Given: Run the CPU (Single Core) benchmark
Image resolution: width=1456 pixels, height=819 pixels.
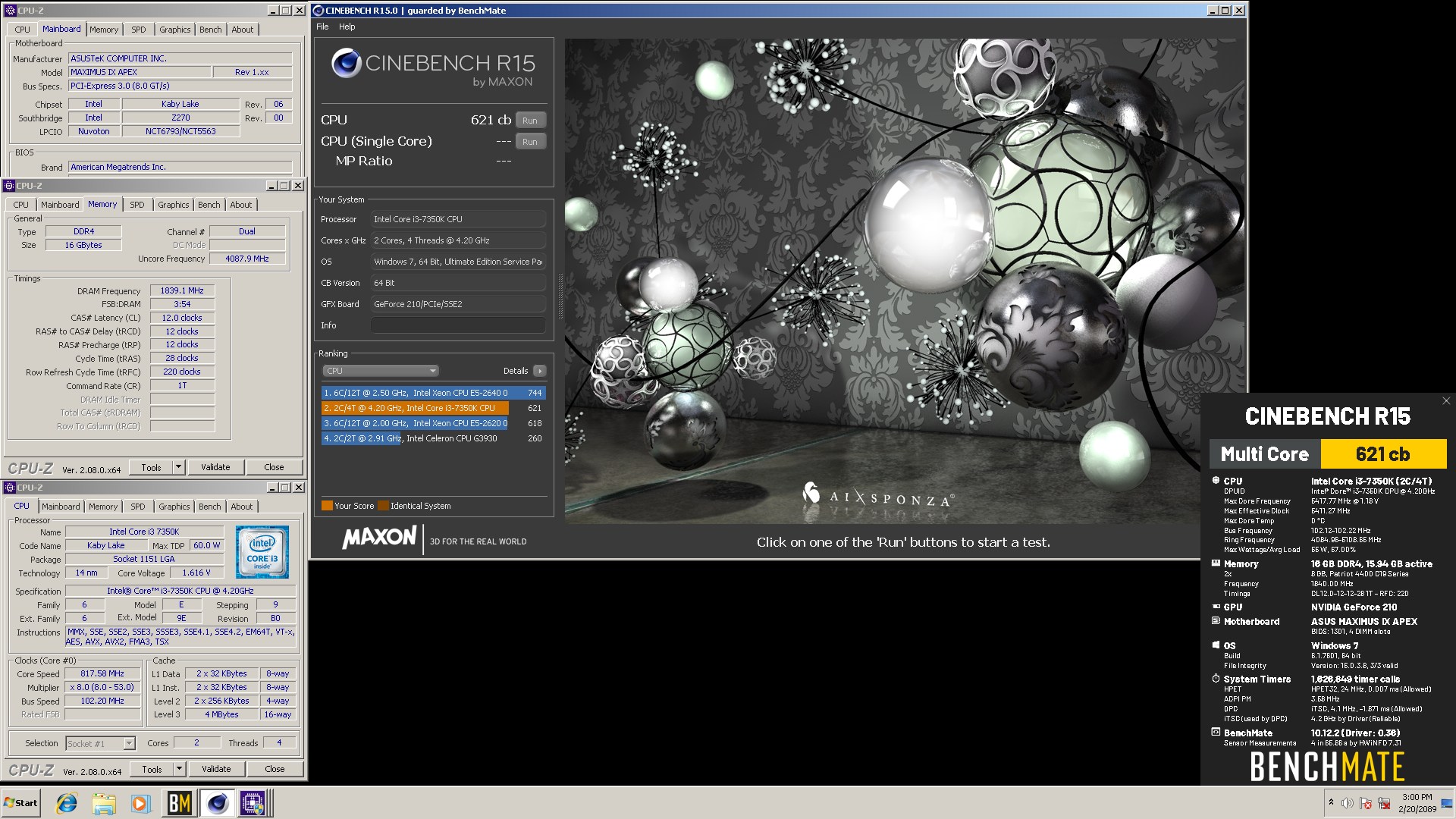Looking at the screenshot, I should [530, 142].
